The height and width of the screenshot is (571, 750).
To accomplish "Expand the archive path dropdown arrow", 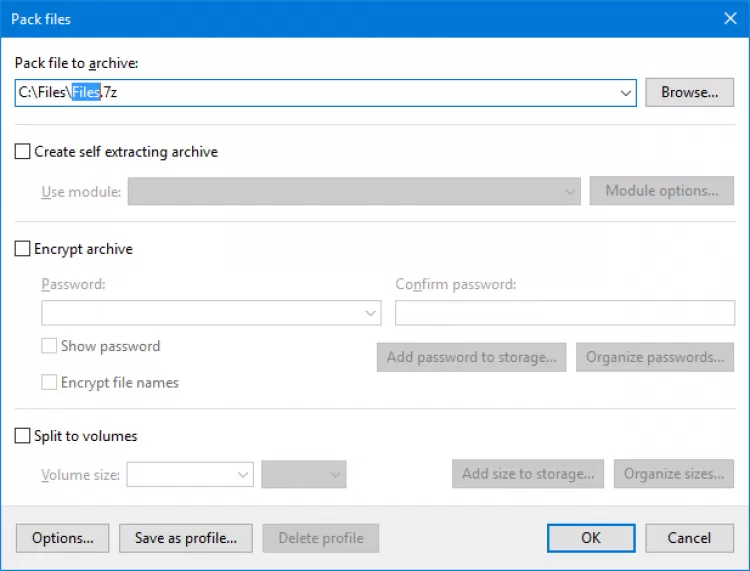I will 626,93.
